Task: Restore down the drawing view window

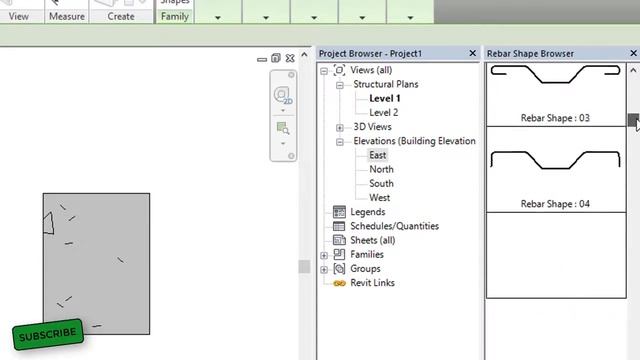Action: (x=276, y=58)
